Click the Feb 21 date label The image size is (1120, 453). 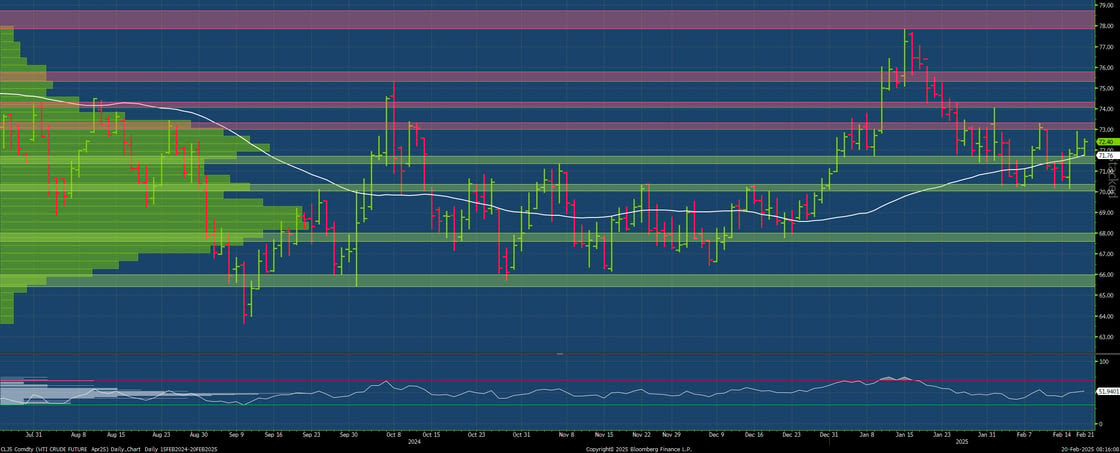click(1086, 434)
